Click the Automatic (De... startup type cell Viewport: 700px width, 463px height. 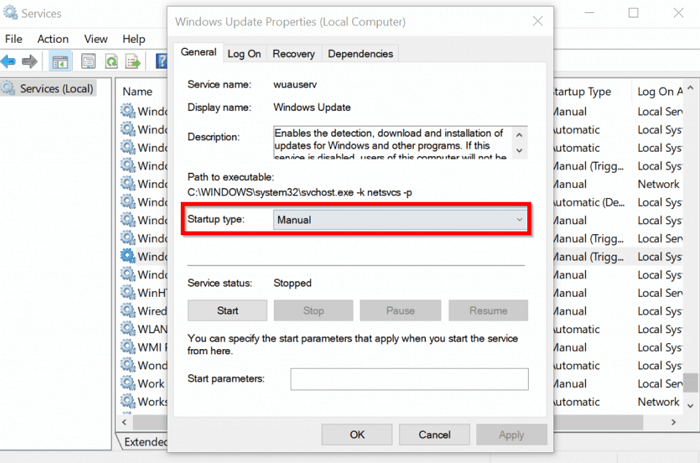pos(589,202)
